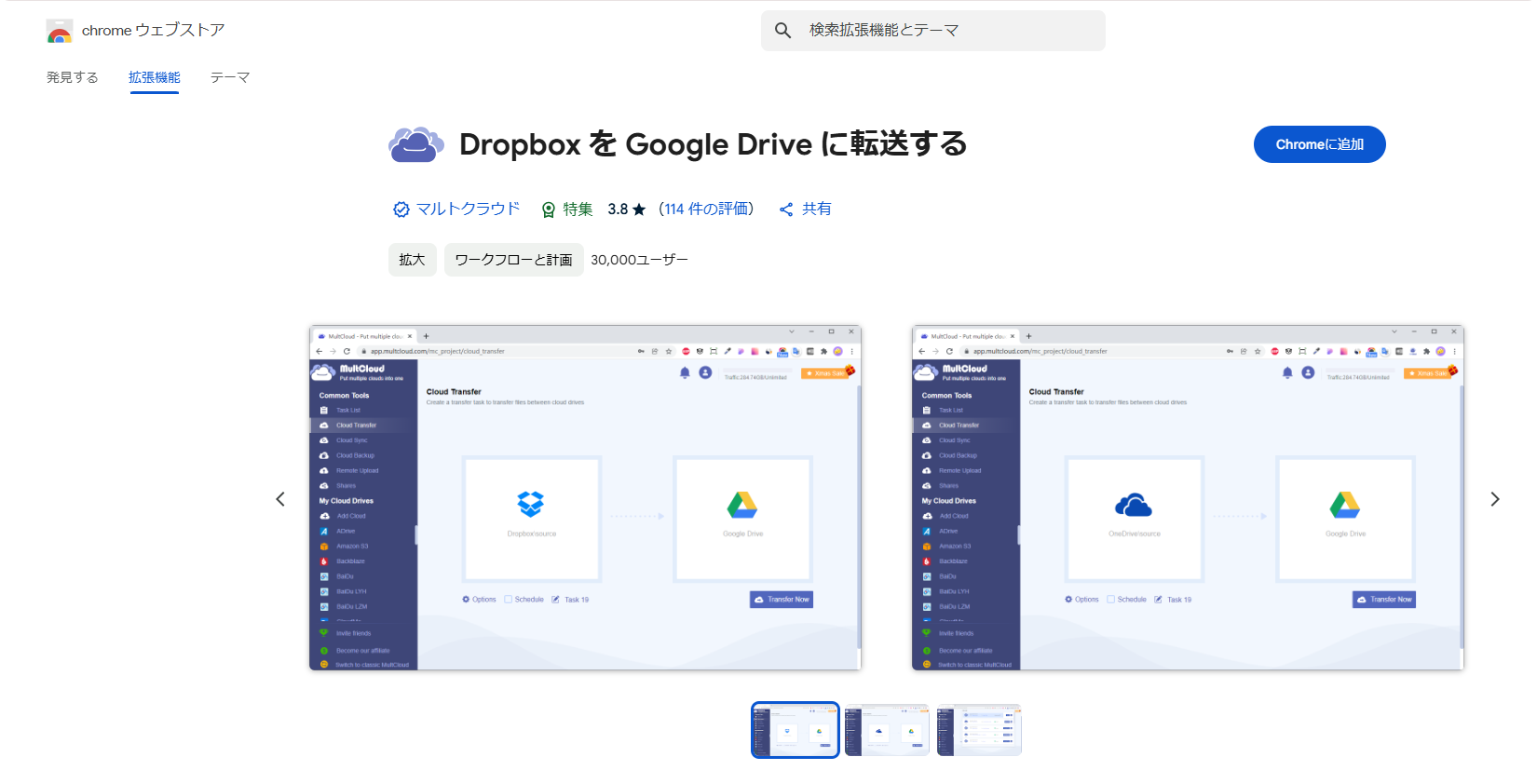Click the purple cloud extension icon
Image resolution: width=1537 pixels, height=784 pixels.
click(415, 144)
